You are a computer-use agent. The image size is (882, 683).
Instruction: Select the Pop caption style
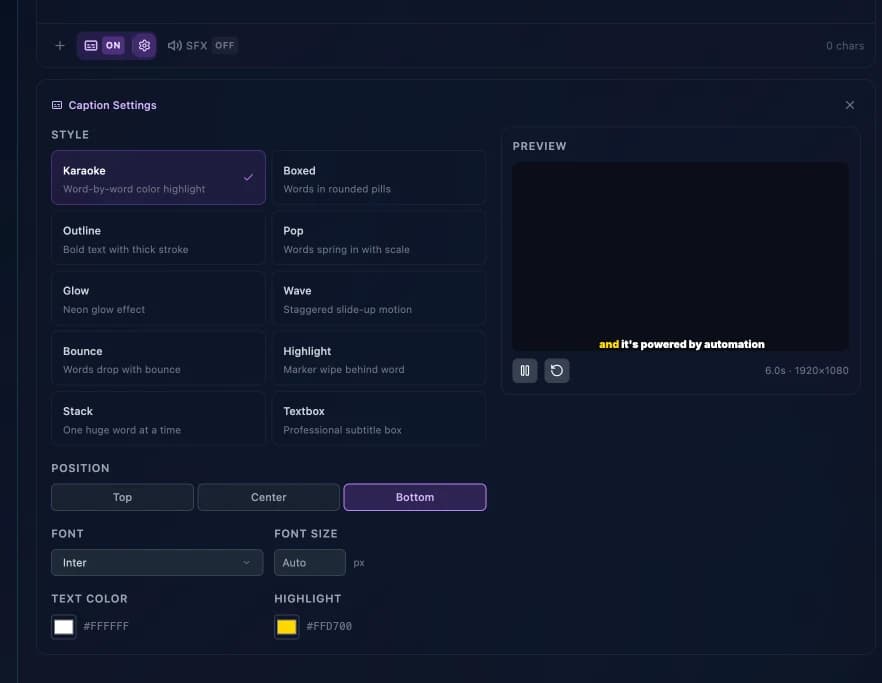coord(379,239)
